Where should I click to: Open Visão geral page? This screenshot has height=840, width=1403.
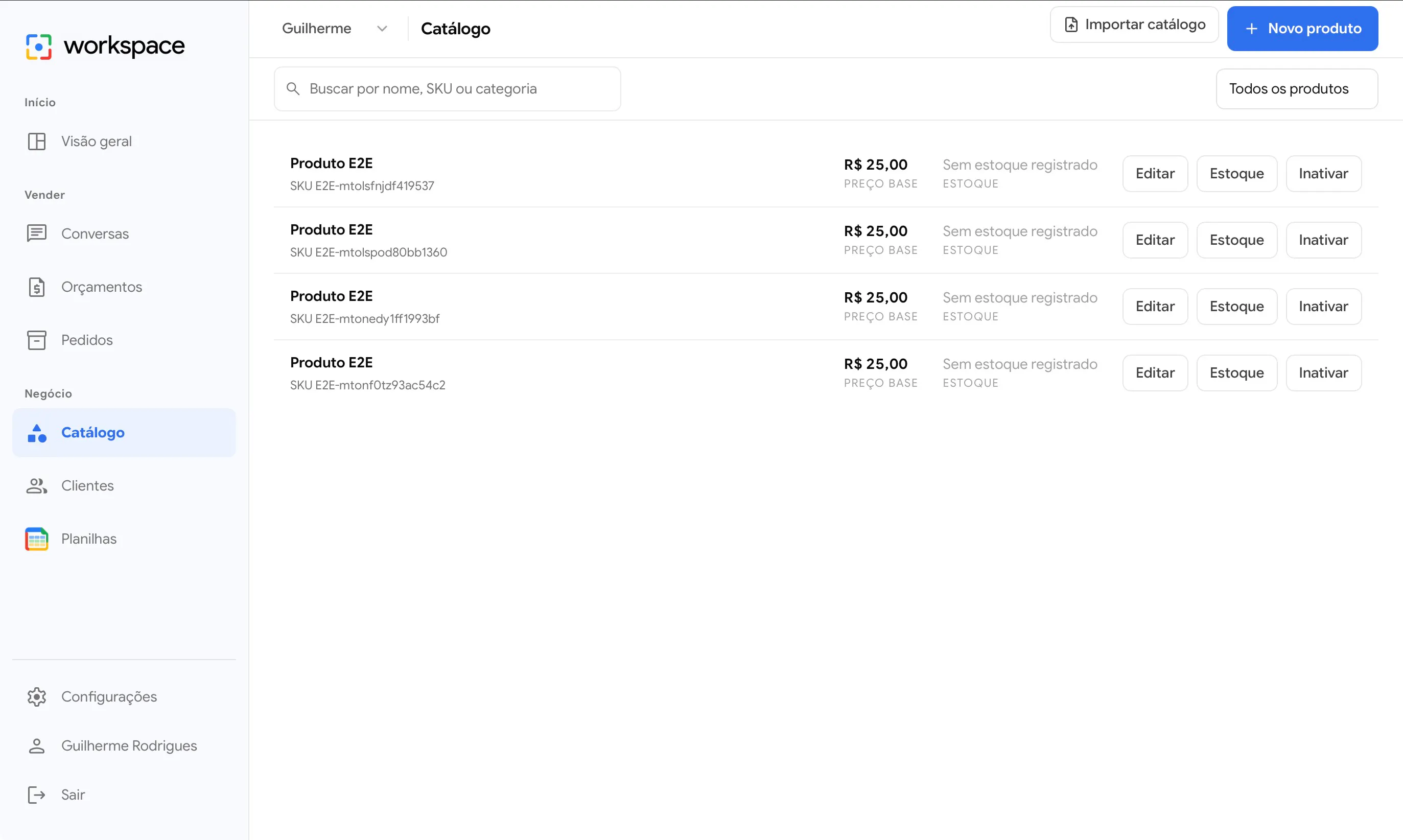[124, 142]
